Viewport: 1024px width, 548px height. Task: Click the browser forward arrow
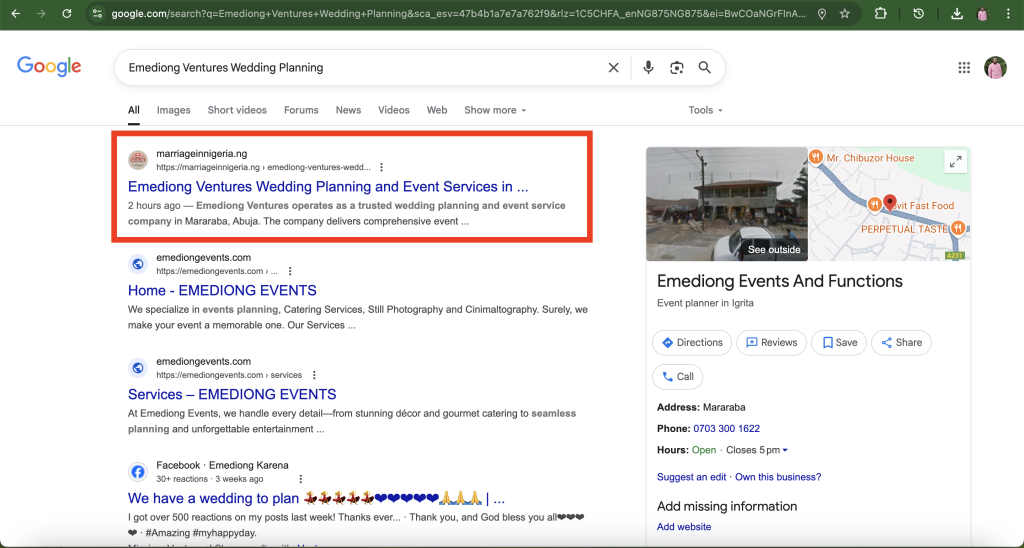(x=41, y=14)
